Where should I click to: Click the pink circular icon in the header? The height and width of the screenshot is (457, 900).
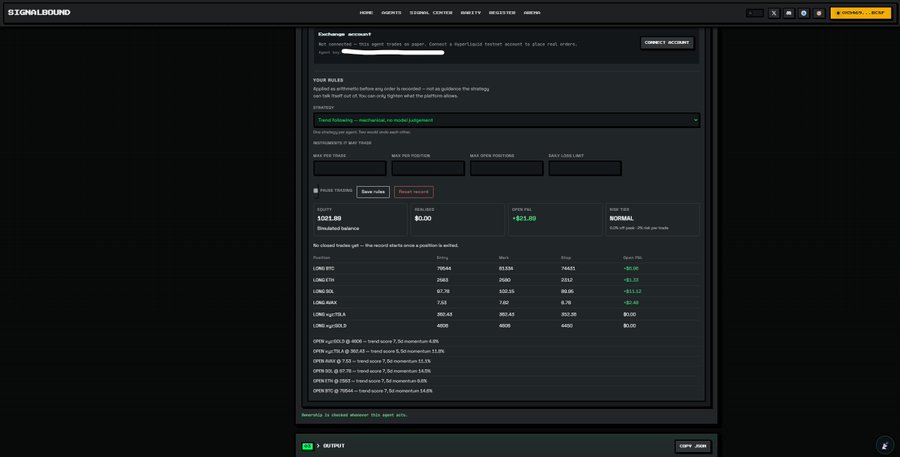pyautogui.click(x=819, y=13)
